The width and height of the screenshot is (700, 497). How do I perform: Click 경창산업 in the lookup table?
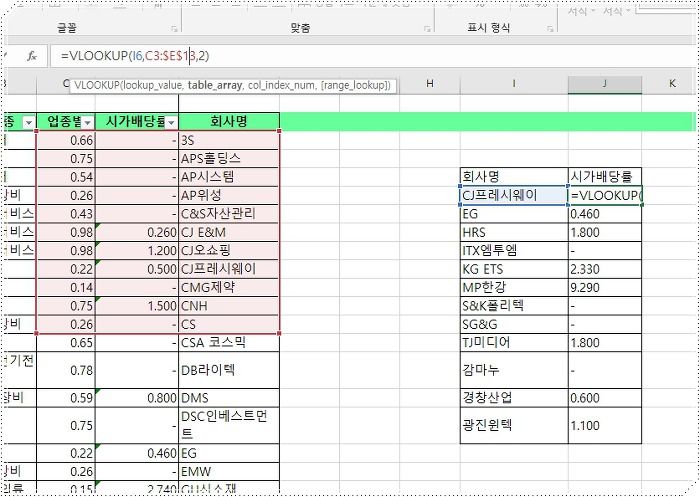pyautogui.click(x=514, y=398)
